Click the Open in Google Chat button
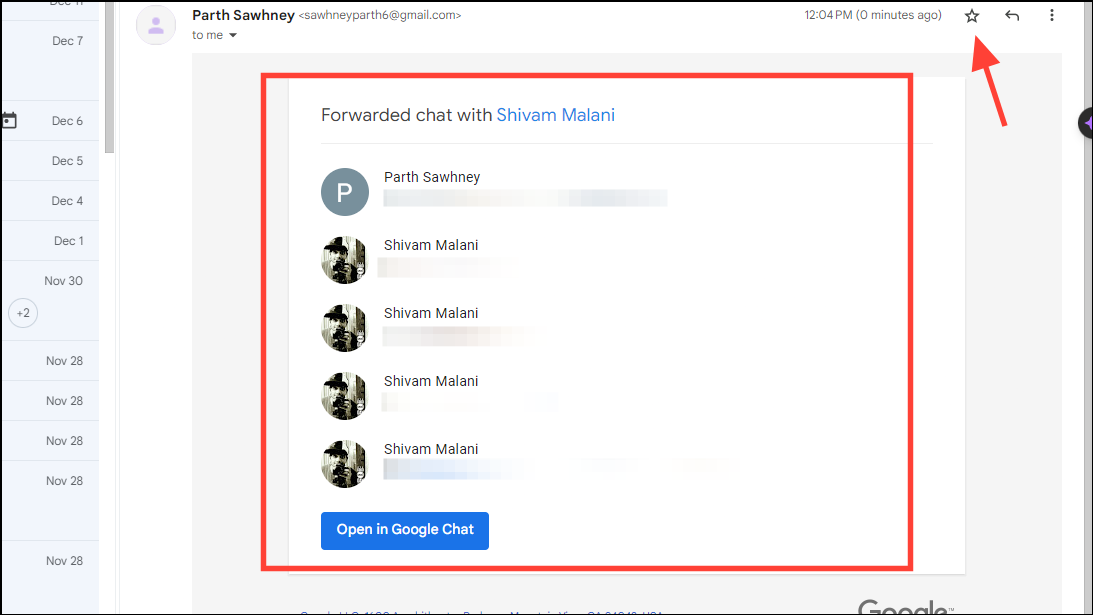Screen dimensions: 1093x615 click(404, 531)
